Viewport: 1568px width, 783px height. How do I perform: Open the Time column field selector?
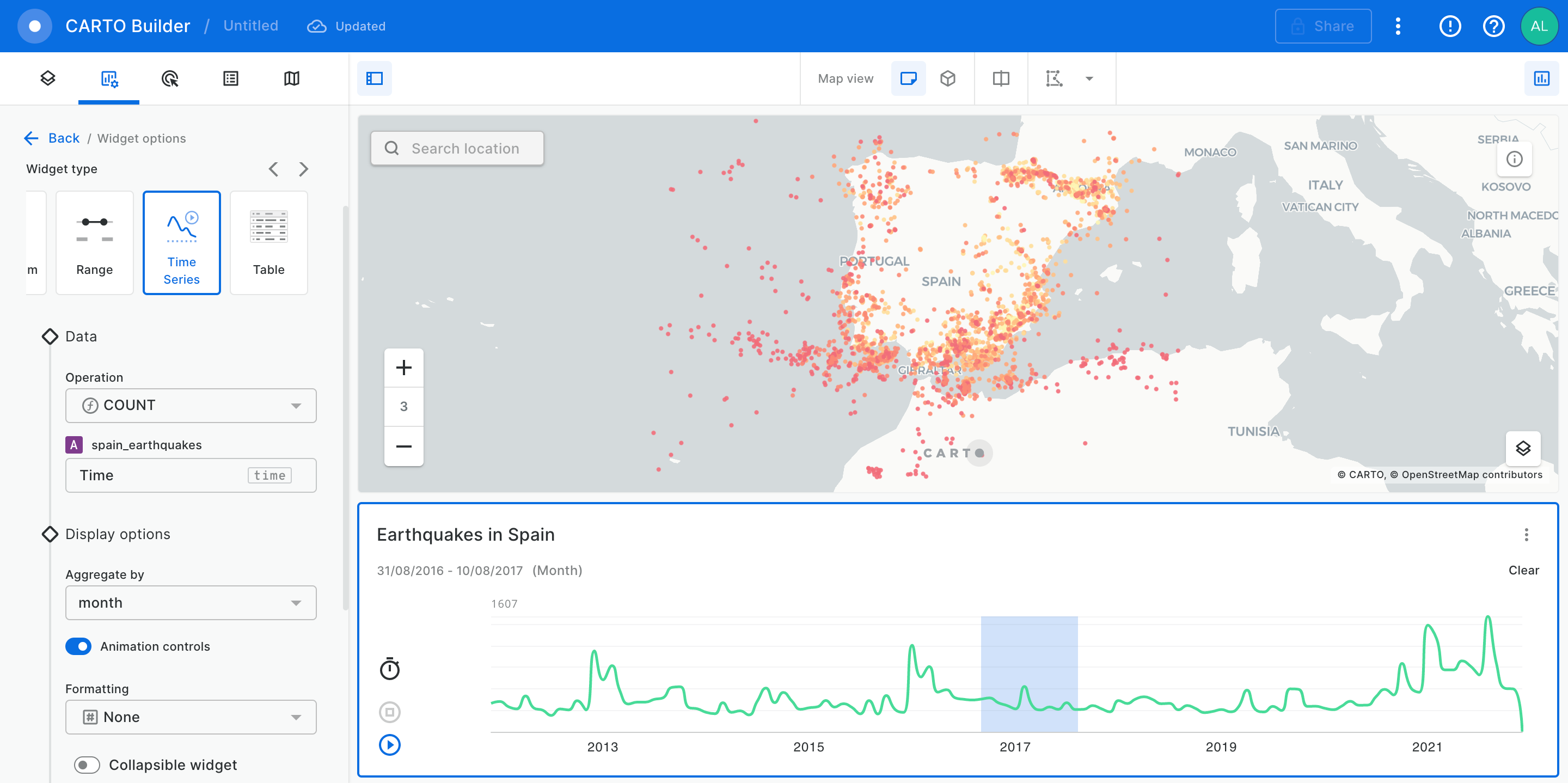(191, 475)
